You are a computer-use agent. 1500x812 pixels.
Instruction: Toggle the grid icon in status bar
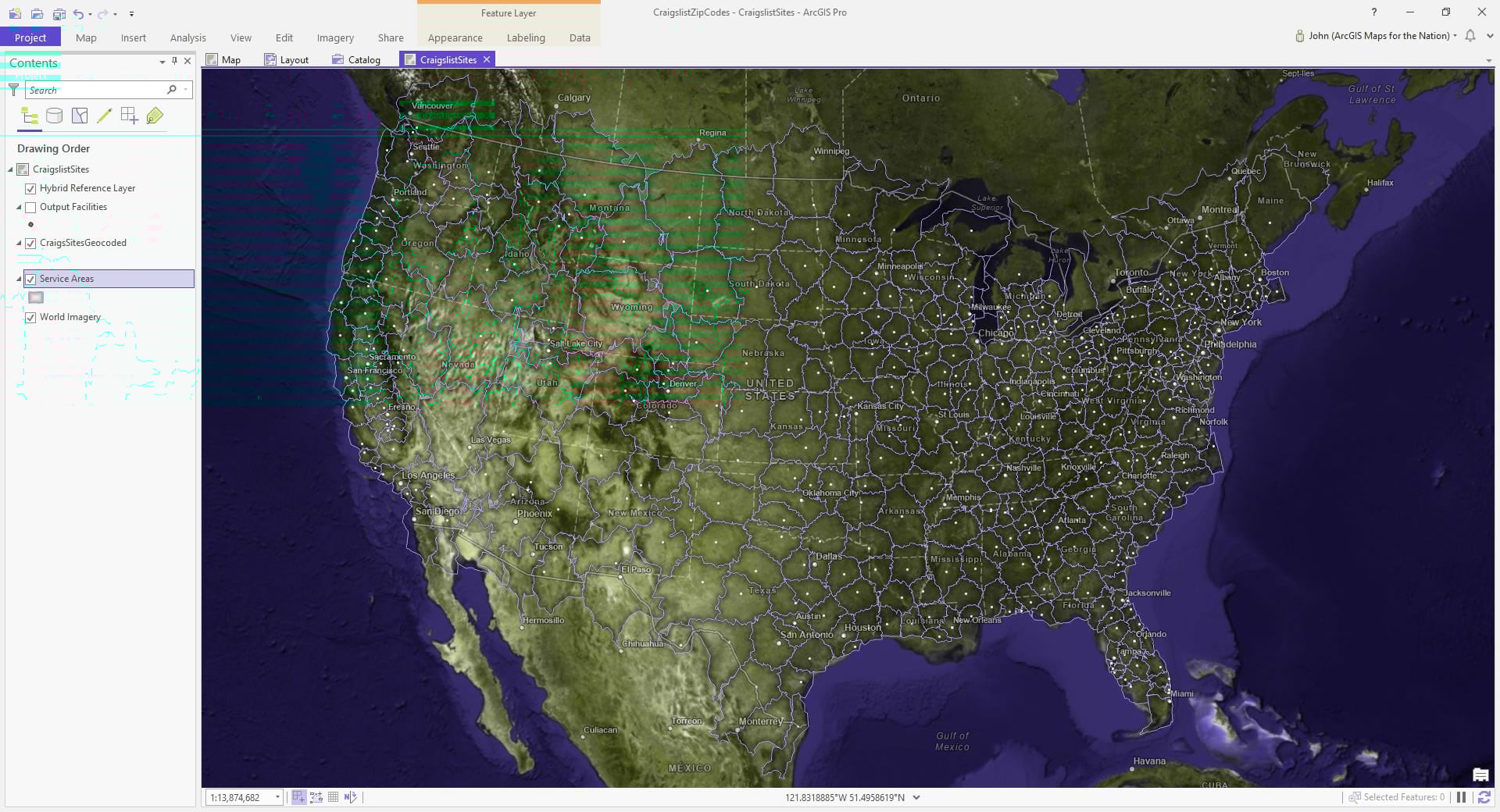(x=334, y=797)
